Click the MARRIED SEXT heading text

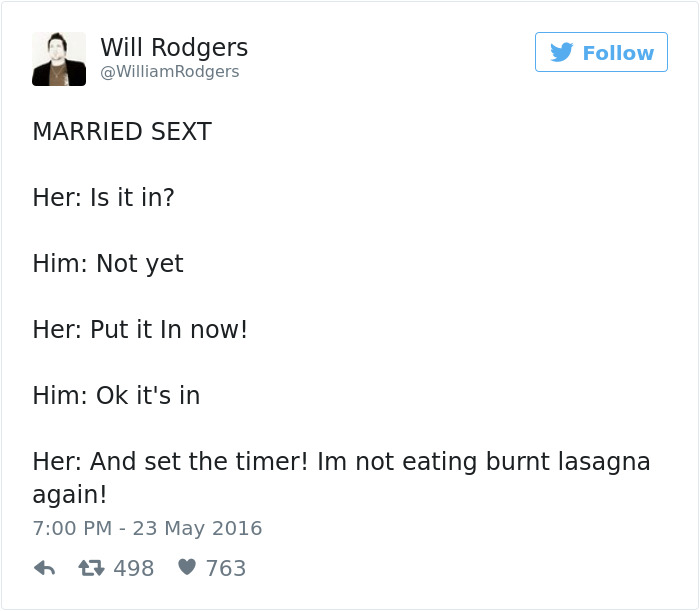point(122,131)
